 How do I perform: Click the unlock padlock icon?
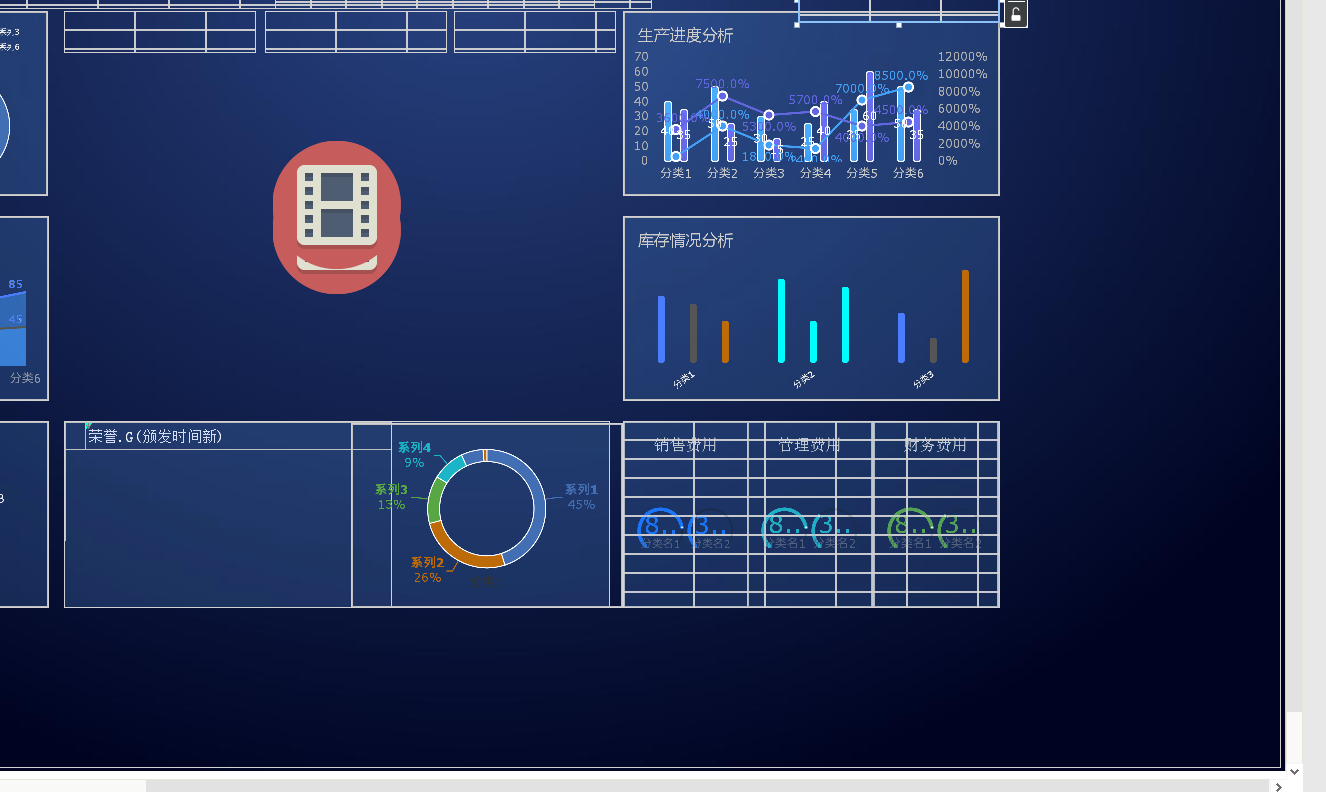click(1015, 14)
